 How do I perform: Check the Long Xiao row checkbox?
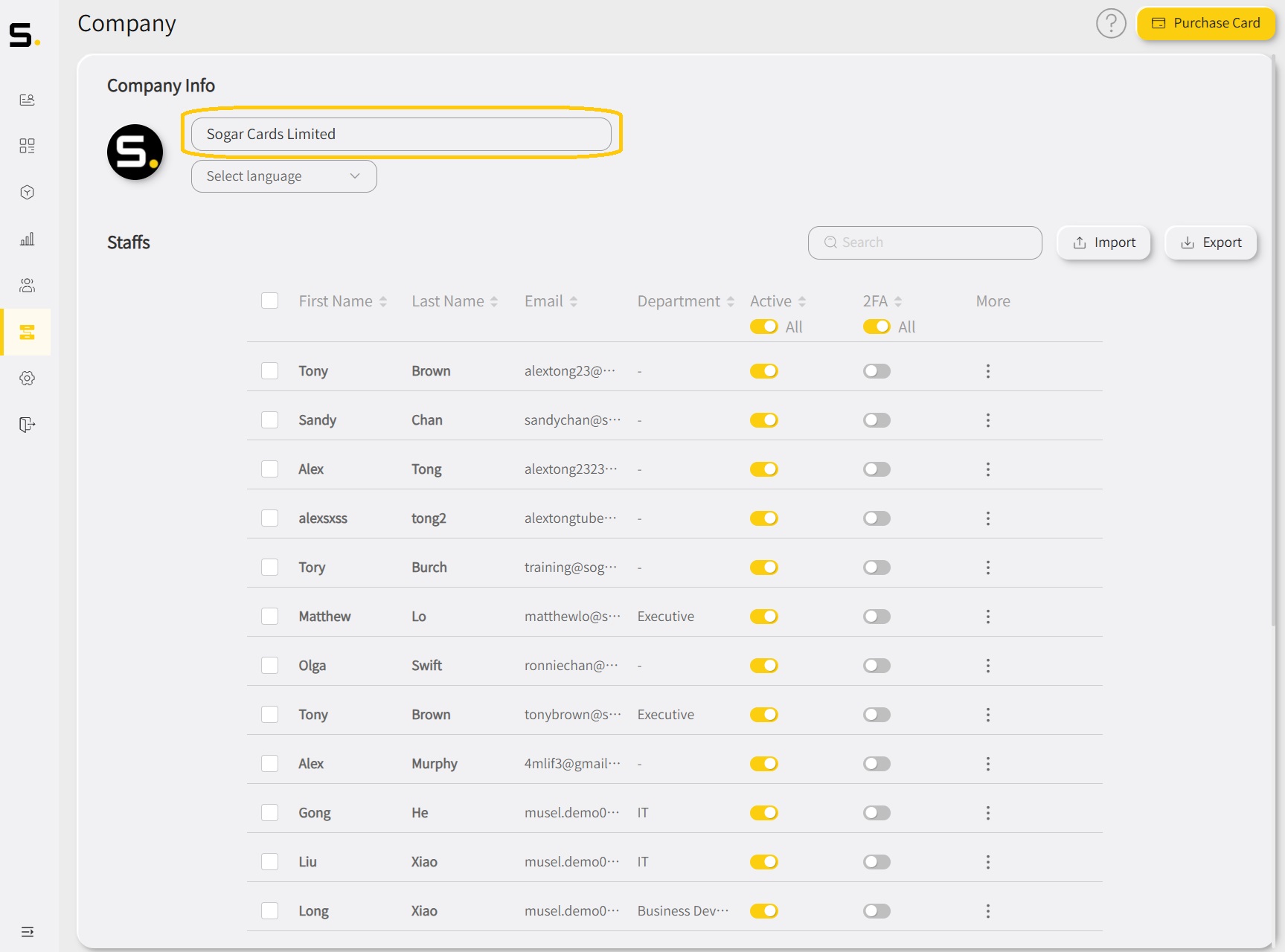[x=270, y=911]
